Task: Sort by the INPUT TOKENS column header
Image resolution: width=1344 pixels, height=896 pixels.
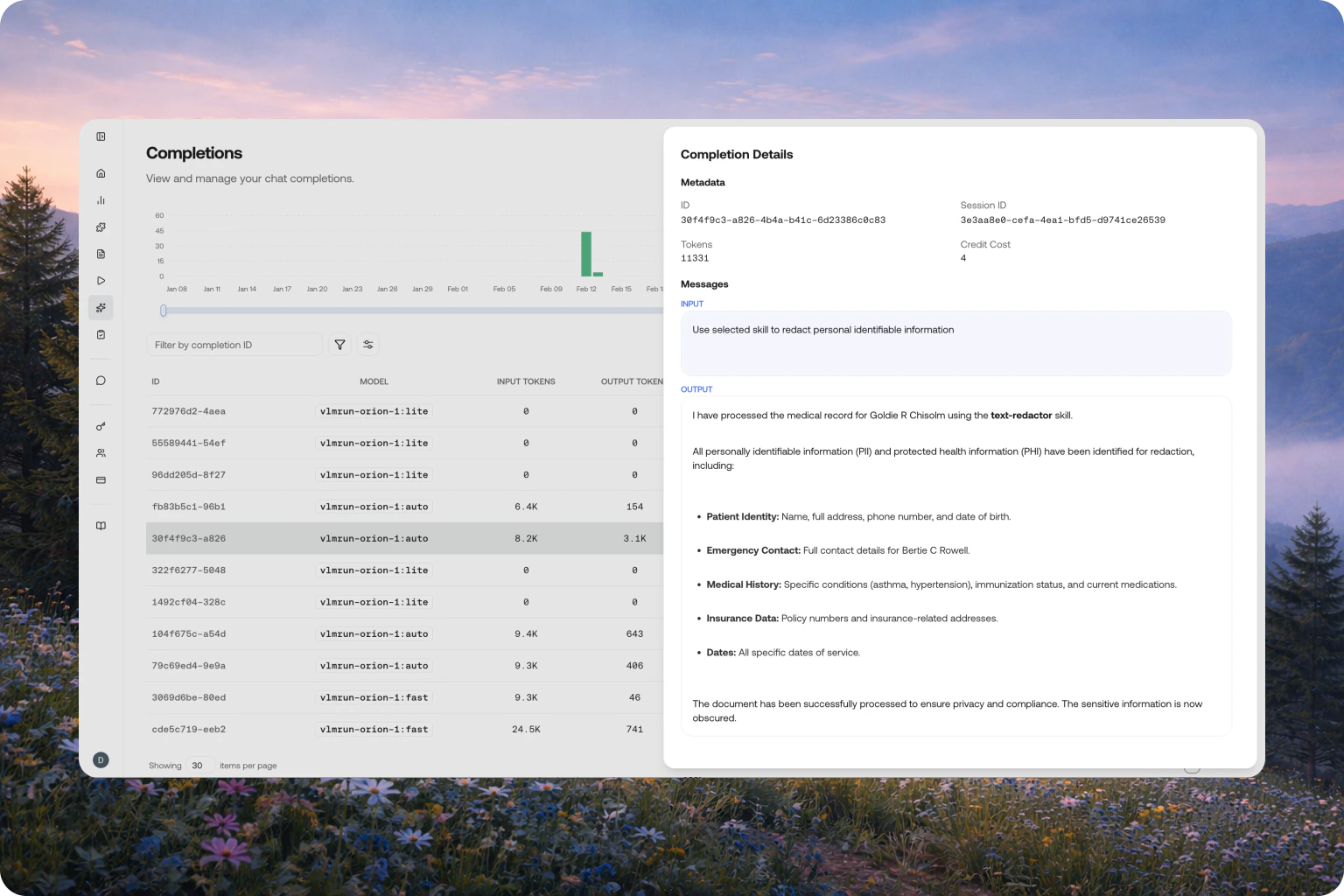Action: tap(526, 381)
